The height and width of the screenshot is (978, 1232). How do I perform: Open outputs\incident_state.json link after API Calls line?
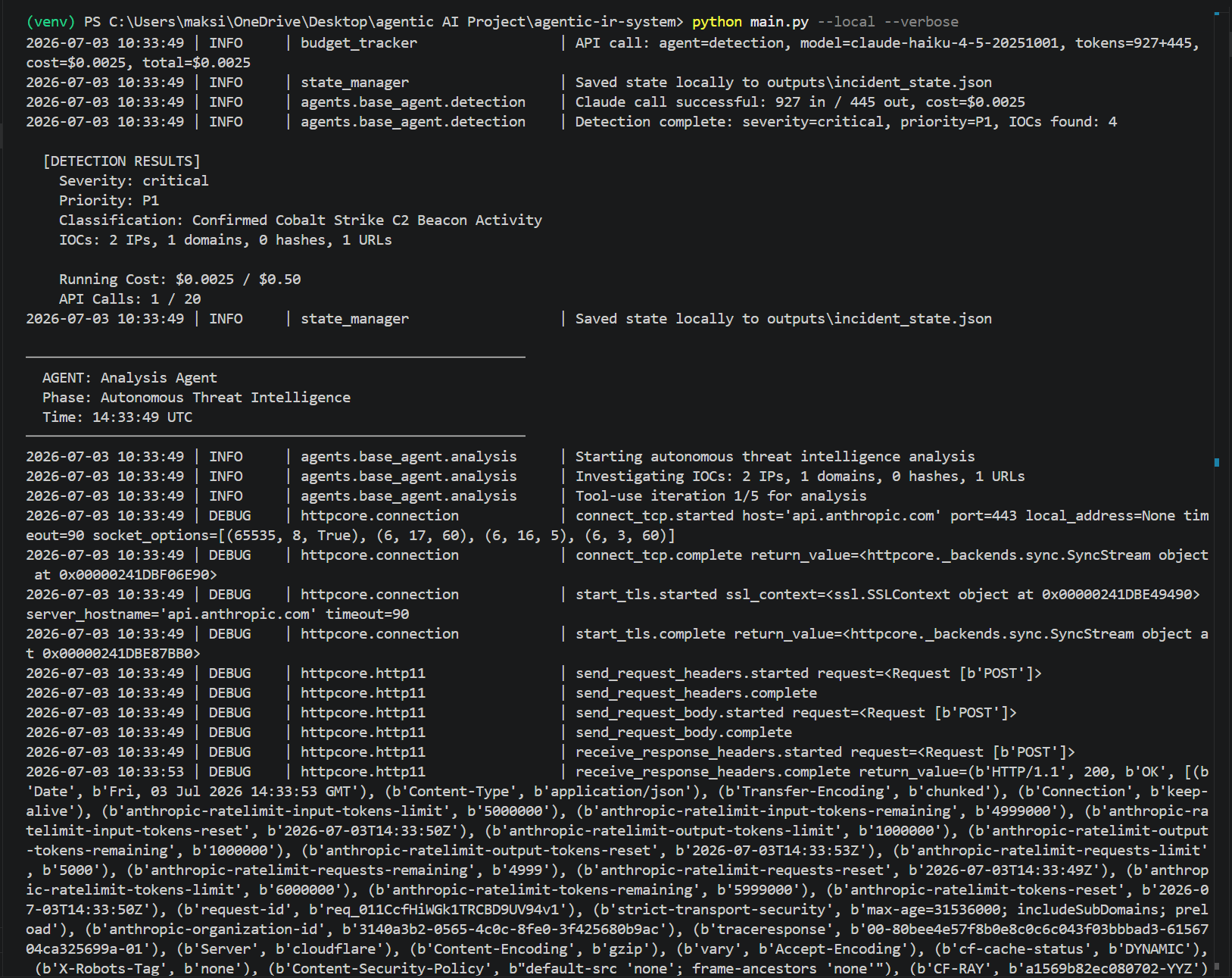click(x=879, y=319)
